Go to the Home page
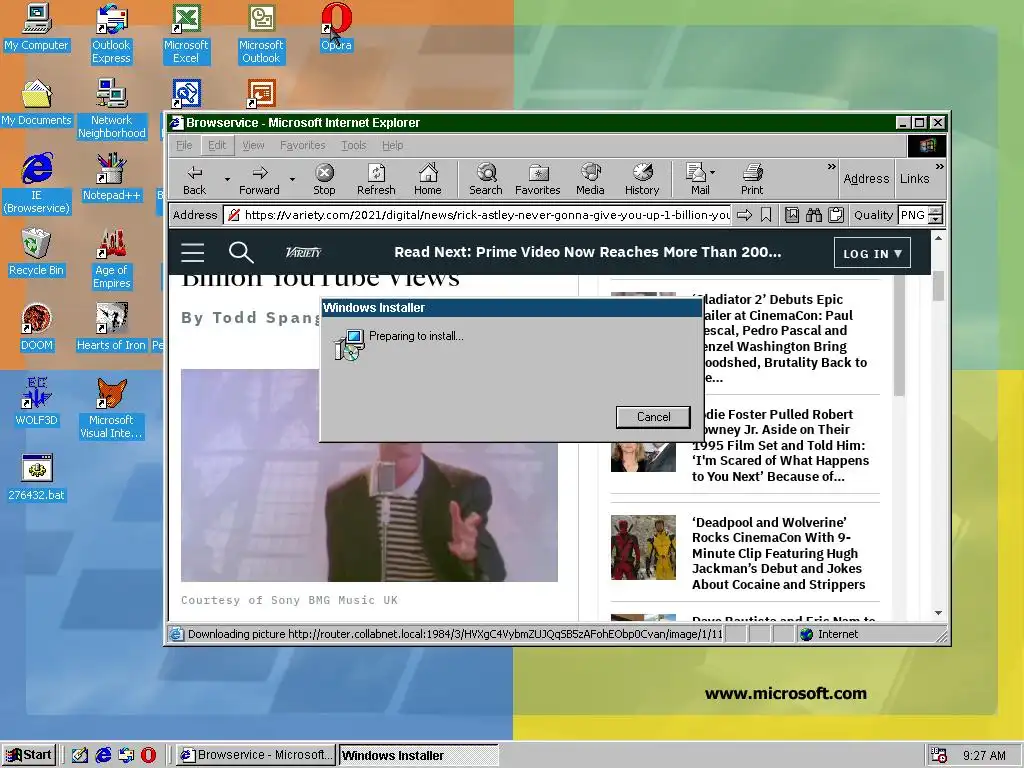The image size is (1024, 768). pos(428,180)
